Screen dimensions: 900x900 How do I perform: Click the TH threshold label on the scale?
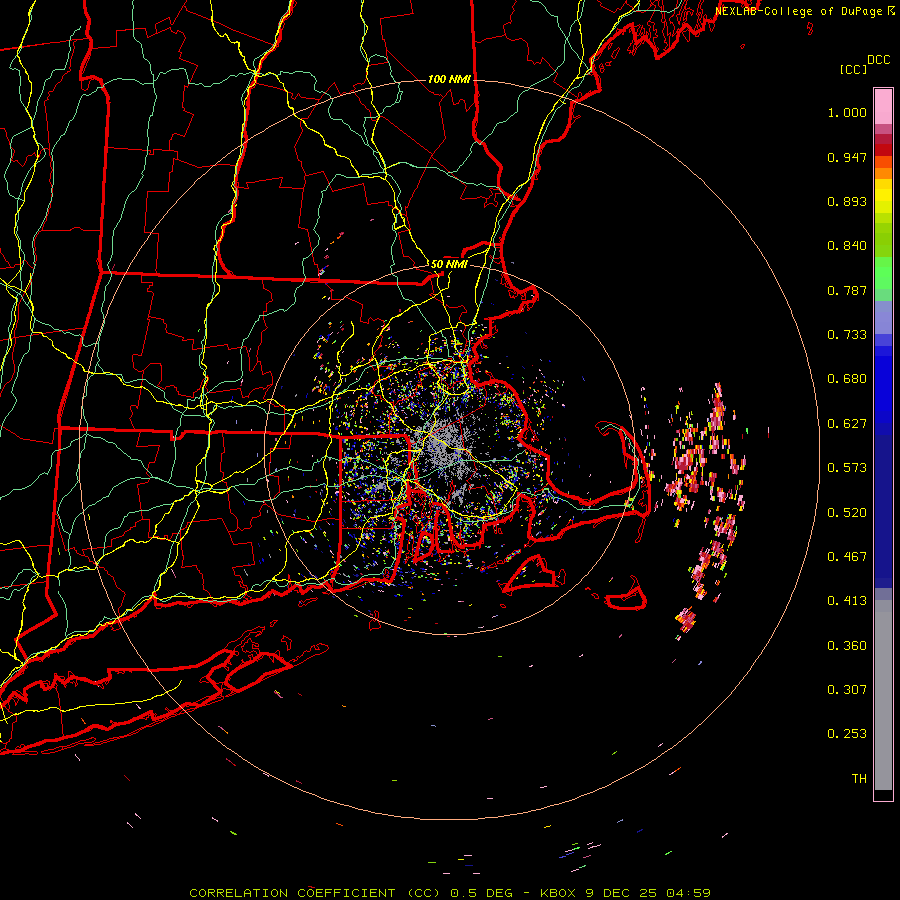859,779
